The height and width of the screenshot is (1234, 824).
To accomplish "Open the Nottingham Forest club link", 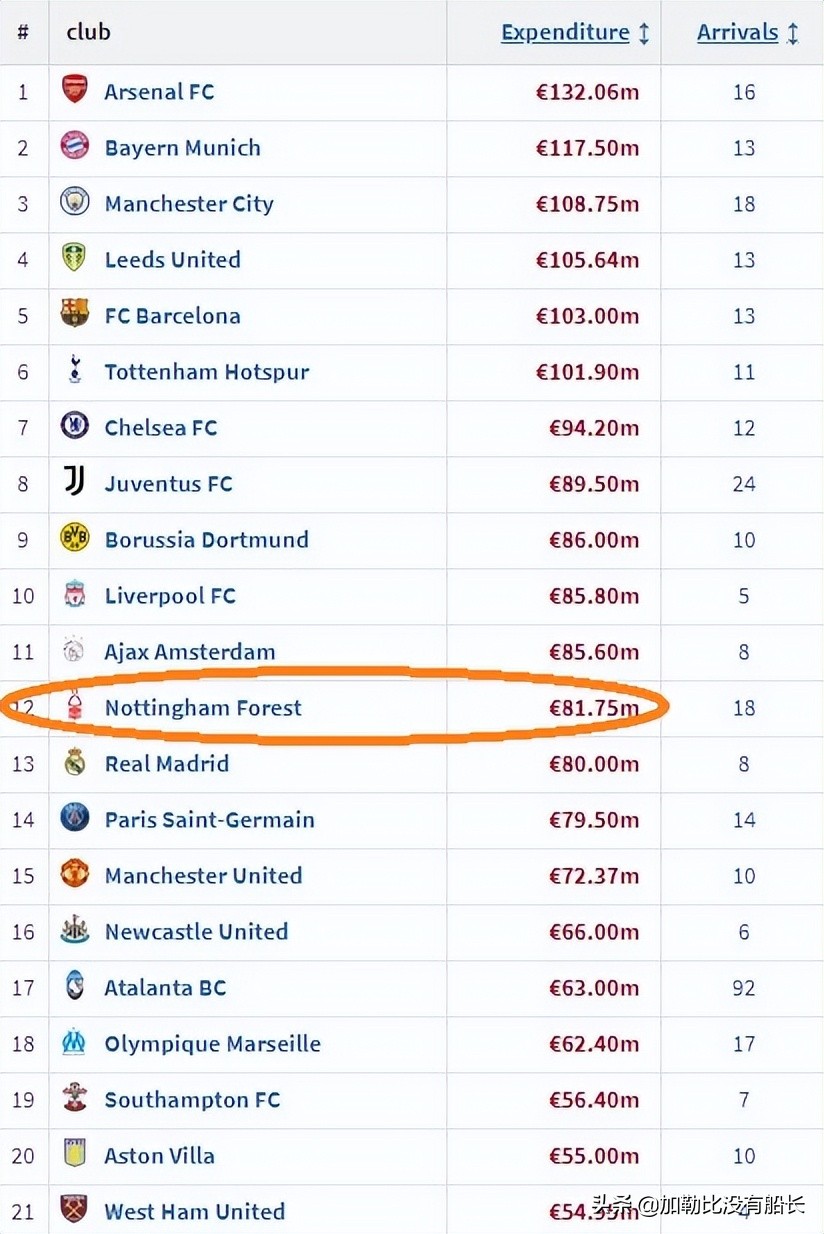I will [x=203, y=708].
